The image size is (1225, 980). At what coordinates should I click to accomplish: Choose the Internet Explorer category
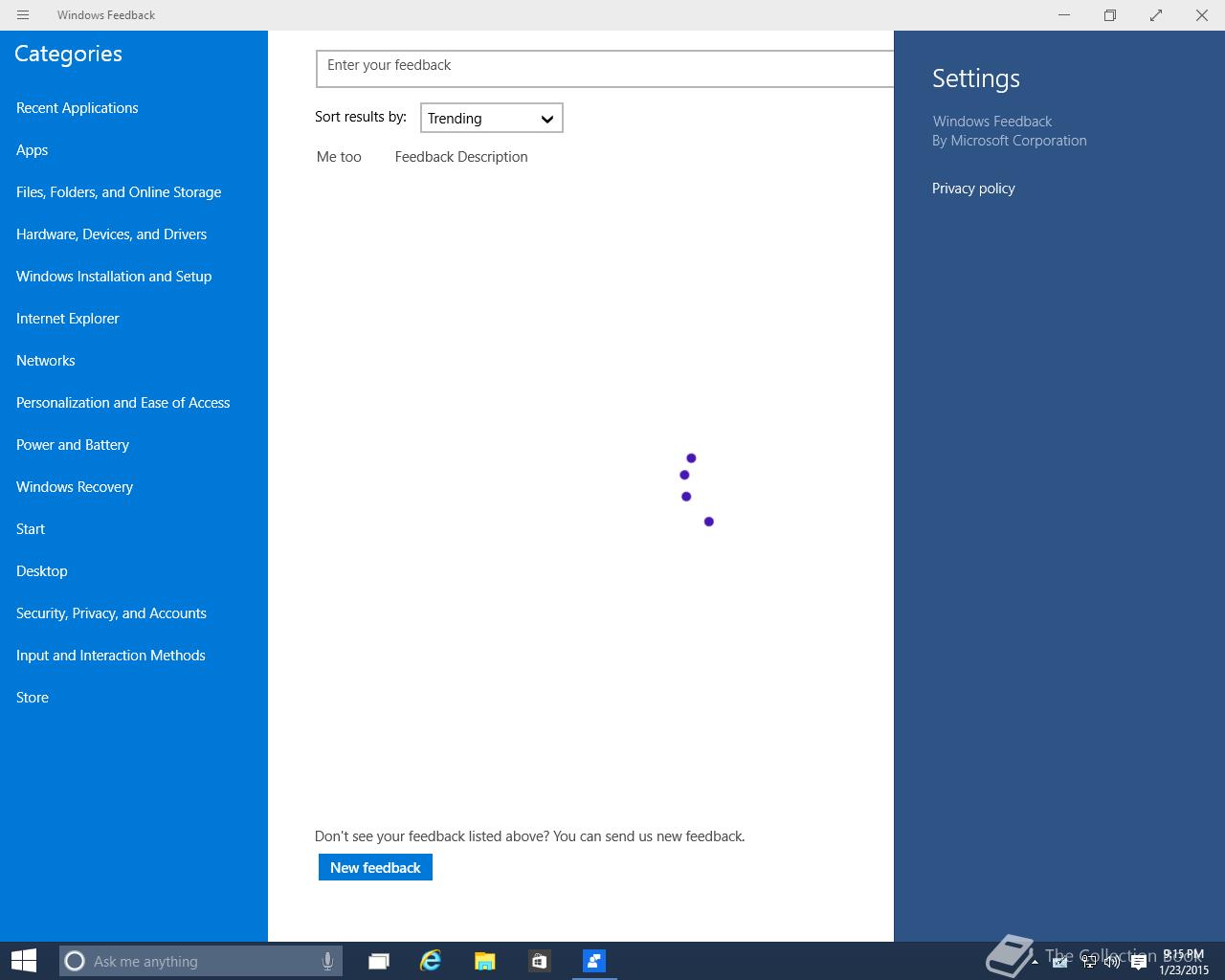[68, 319]
